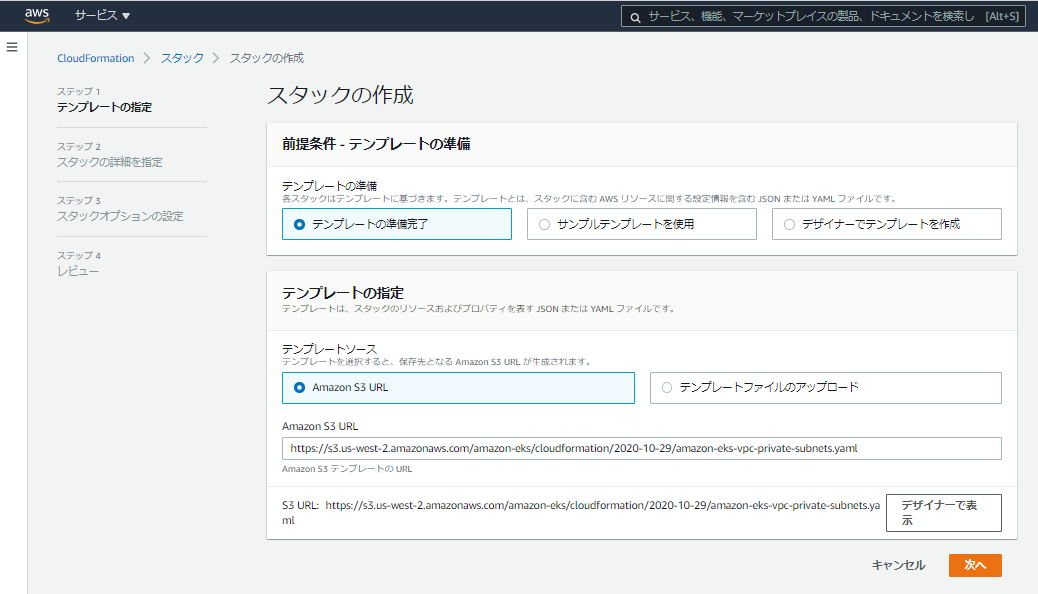Select テンプレートファイルのアップロード radio option
The width and height of the screenshot is (1038, 594).
pos(826,388)
